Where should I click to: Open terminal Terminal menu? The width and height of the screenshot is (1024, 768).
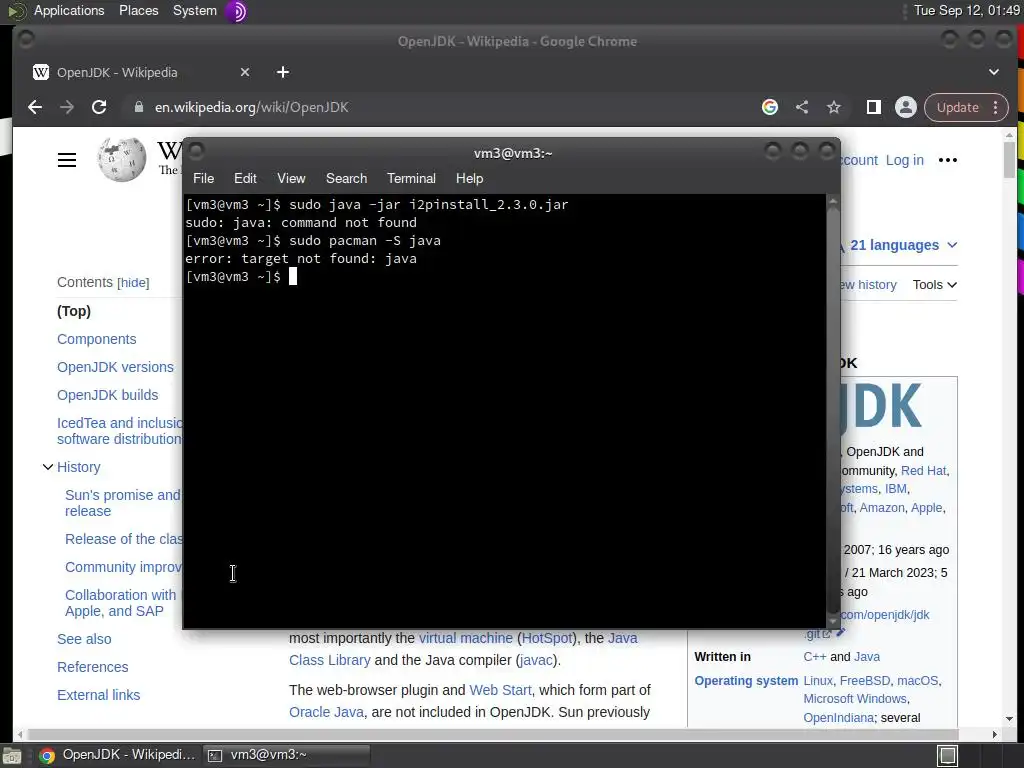(411, 178)
